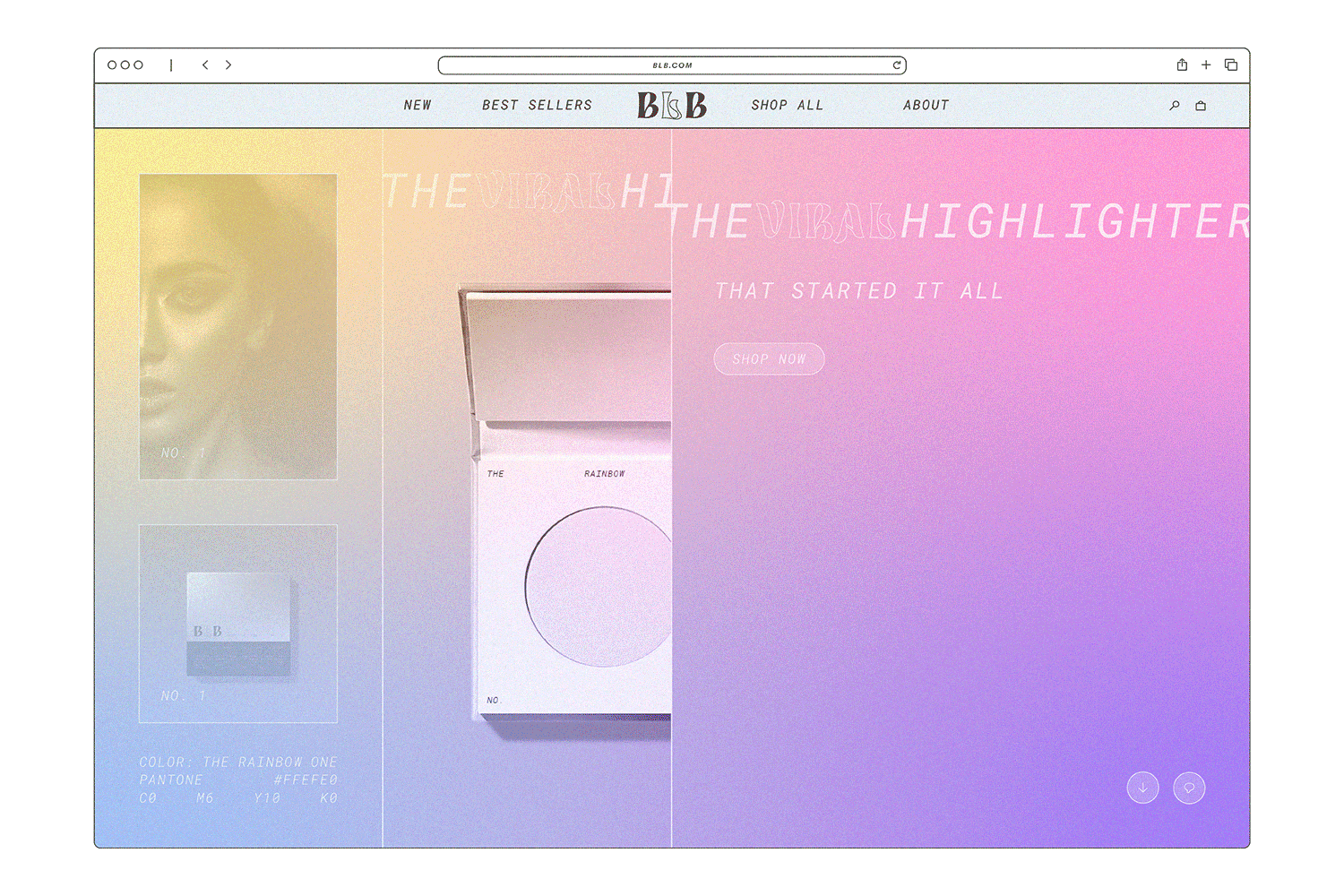
Task: Click the first traffic light window circle
Action: pyautogui.click(x=112, y=65)
